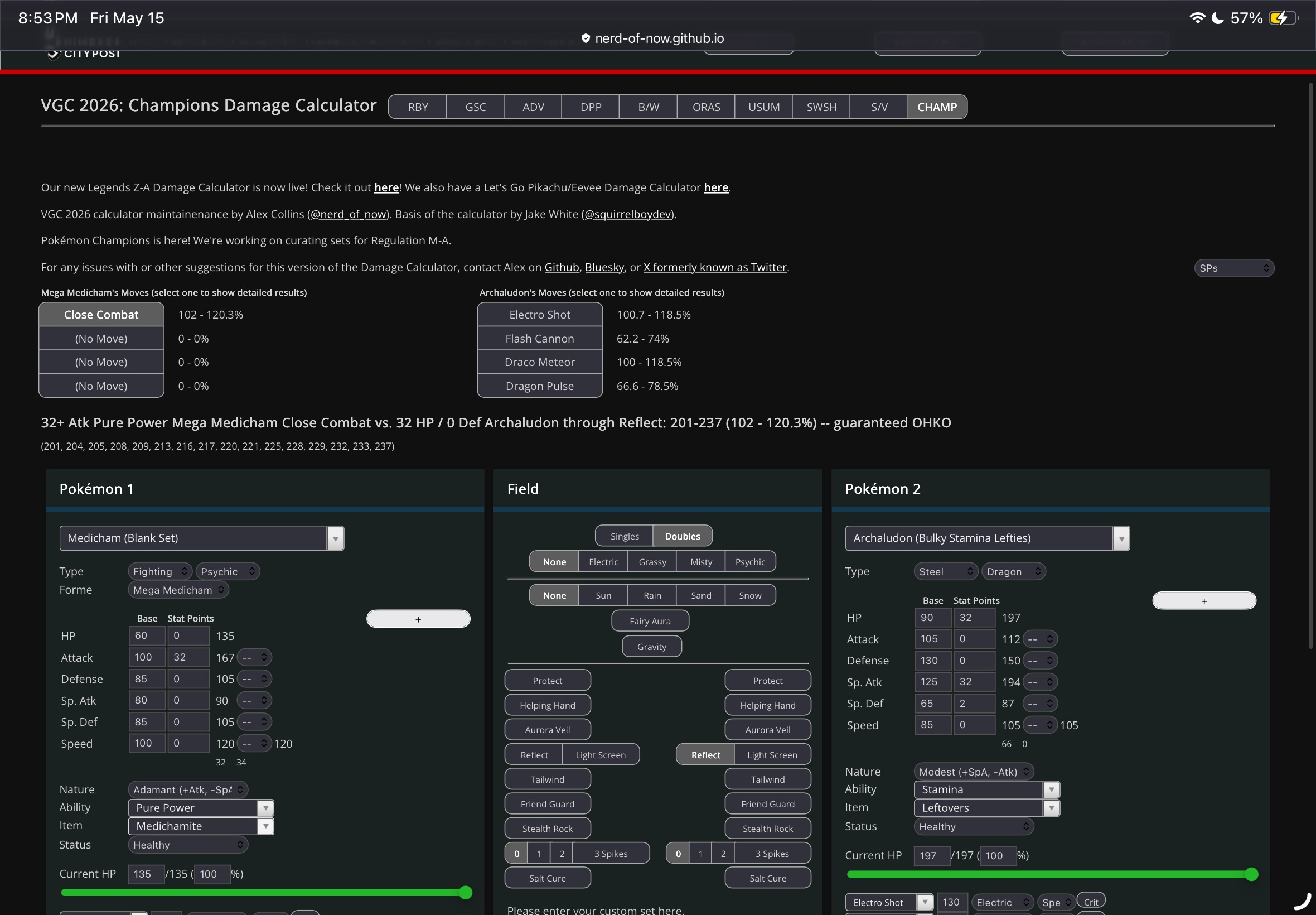The height and width of the screenshot is (915, 1316).
Task: Open the @squirrelboydev profile link
Action: tap(627, 214)
